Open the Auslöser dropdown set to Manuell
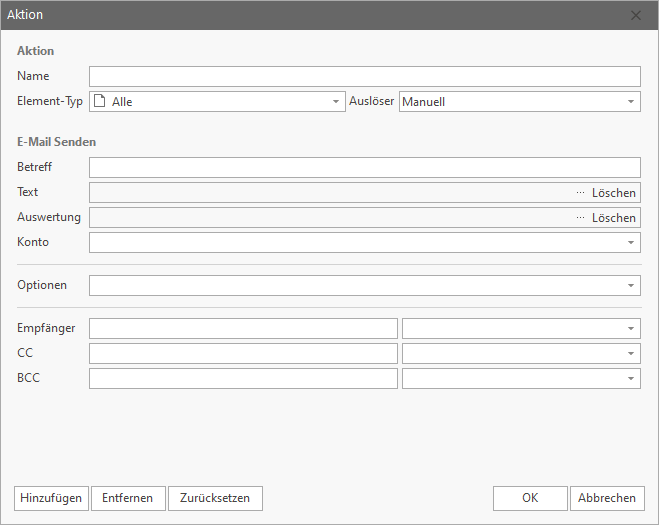The height and width of the screenshot is (525, 659). click(x=631, y=102)
